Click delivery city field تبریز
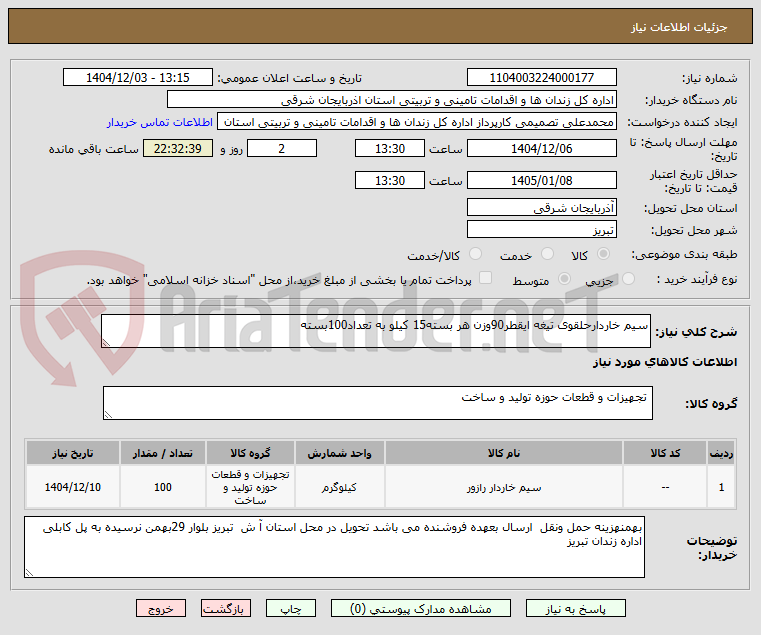 pyautogui.click(x=542, y=230)
